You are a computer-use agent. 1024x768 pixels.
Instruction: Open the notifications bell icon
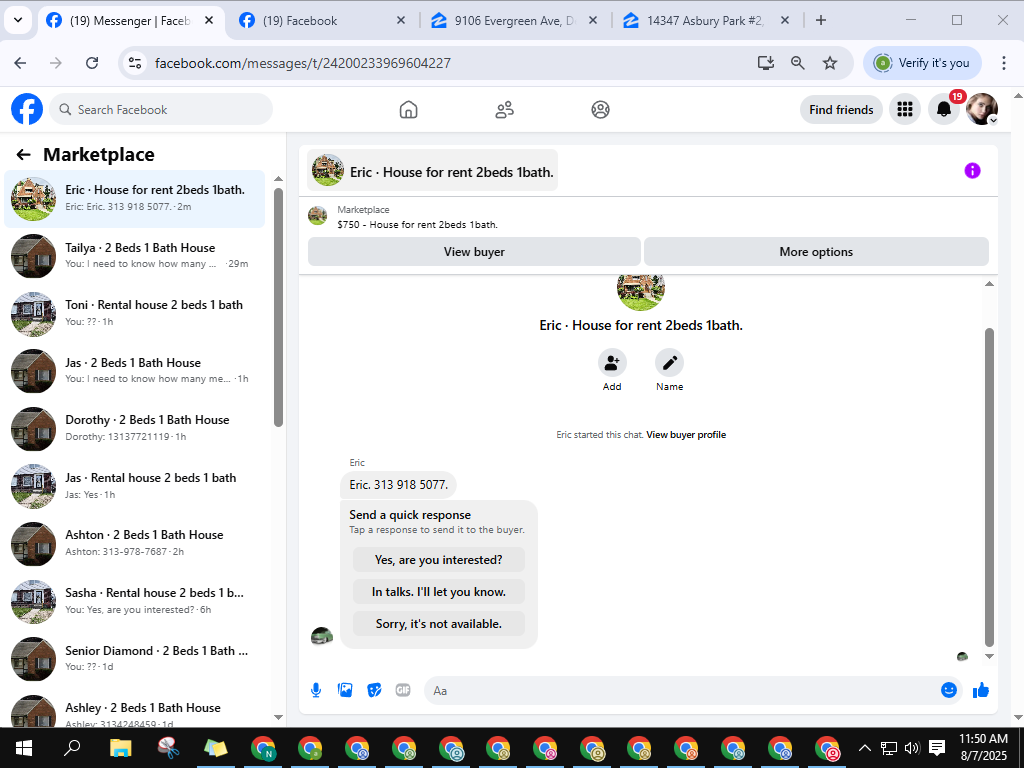coord(944,109)
